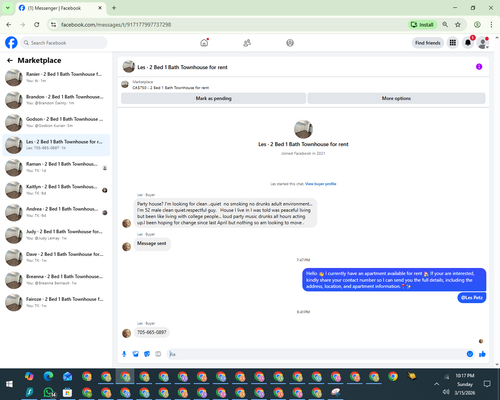Go to the Home feed icon
Viewport: 500px width, 400px height.
click(x=204, y=43)
